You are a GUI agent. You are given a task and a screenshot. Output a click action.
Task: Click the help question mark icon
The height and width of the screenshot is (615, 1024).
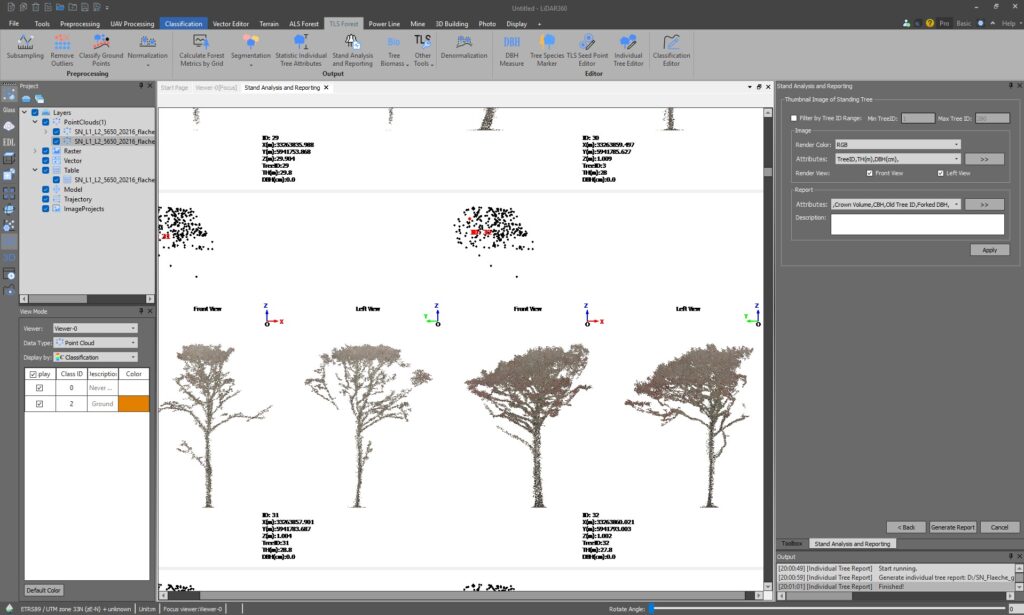[x=929, y=23]
